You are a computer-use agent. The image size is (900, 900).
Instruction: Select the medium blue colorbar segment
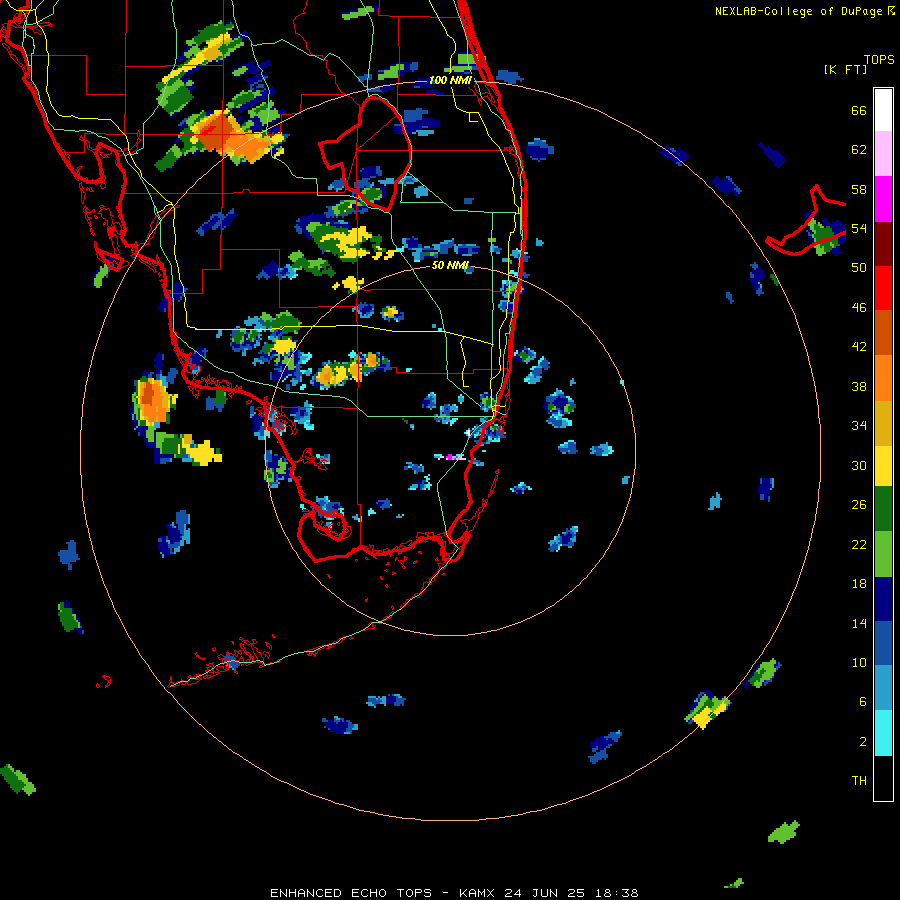883,643
